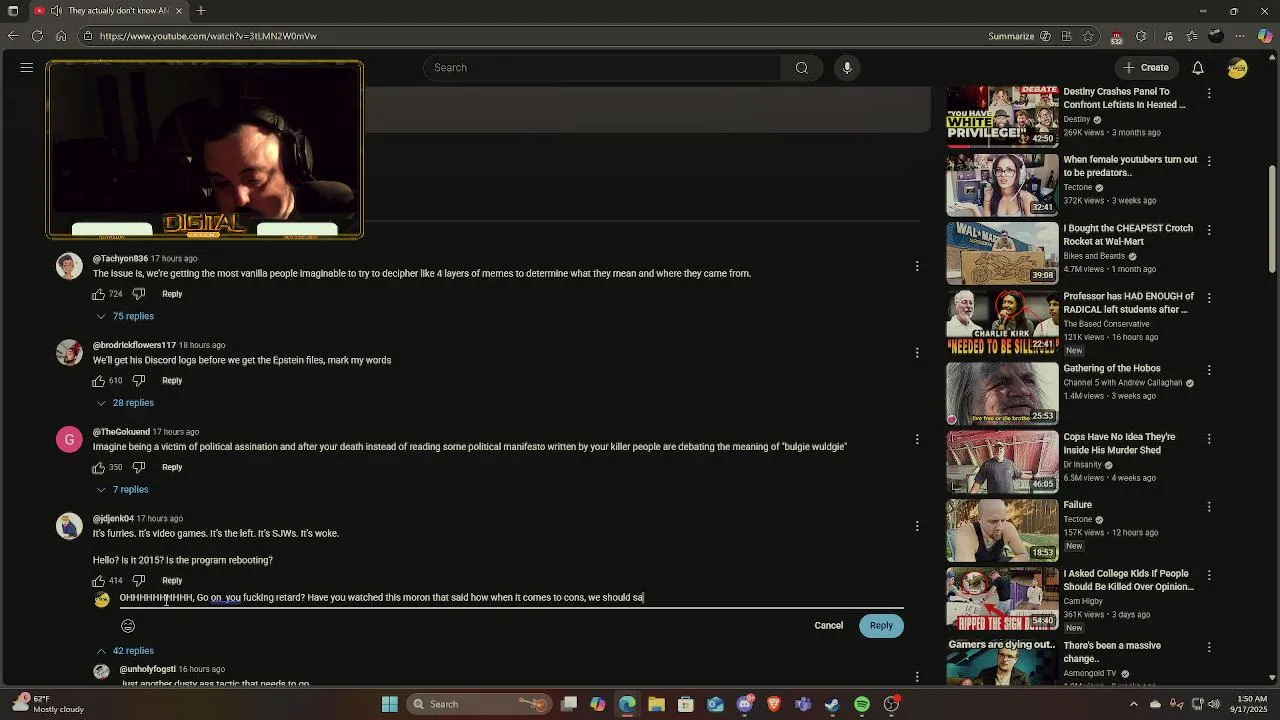The width and height of the screenshot is (1280, 720).
Task: Open the YouTube account avatar menu
Action: [x=1238, y=68]
